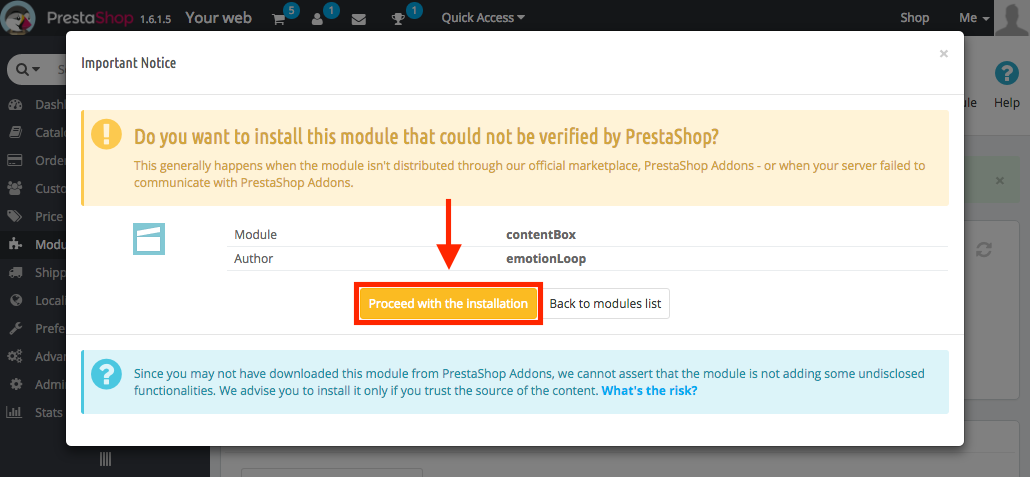Open the customers notification icon in top bar
1030x477 pixels.
[318, 19]
